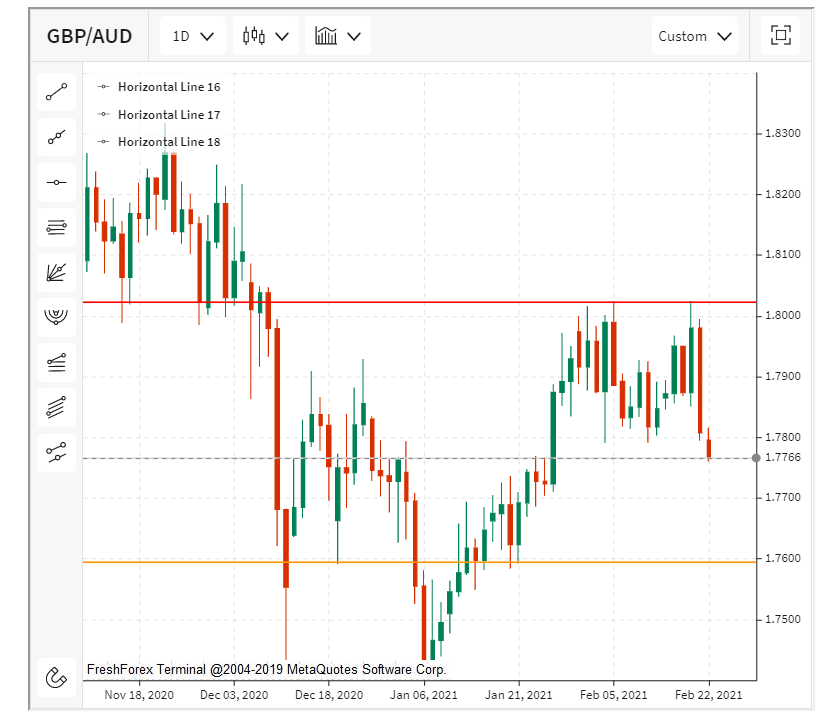Image resolution: width=839 pixels, height=727 pixels.
Task: Click the 1.8000 price axis label
Action: point(783,315)
